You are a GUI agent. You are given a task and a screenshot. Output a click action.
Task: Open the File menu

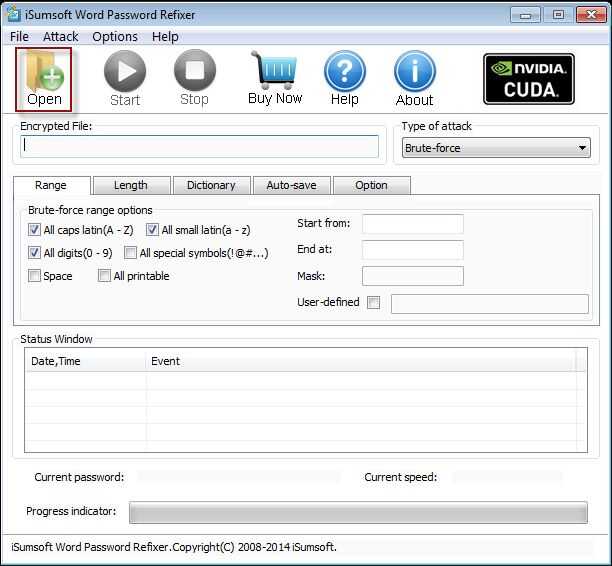(19, 37)
